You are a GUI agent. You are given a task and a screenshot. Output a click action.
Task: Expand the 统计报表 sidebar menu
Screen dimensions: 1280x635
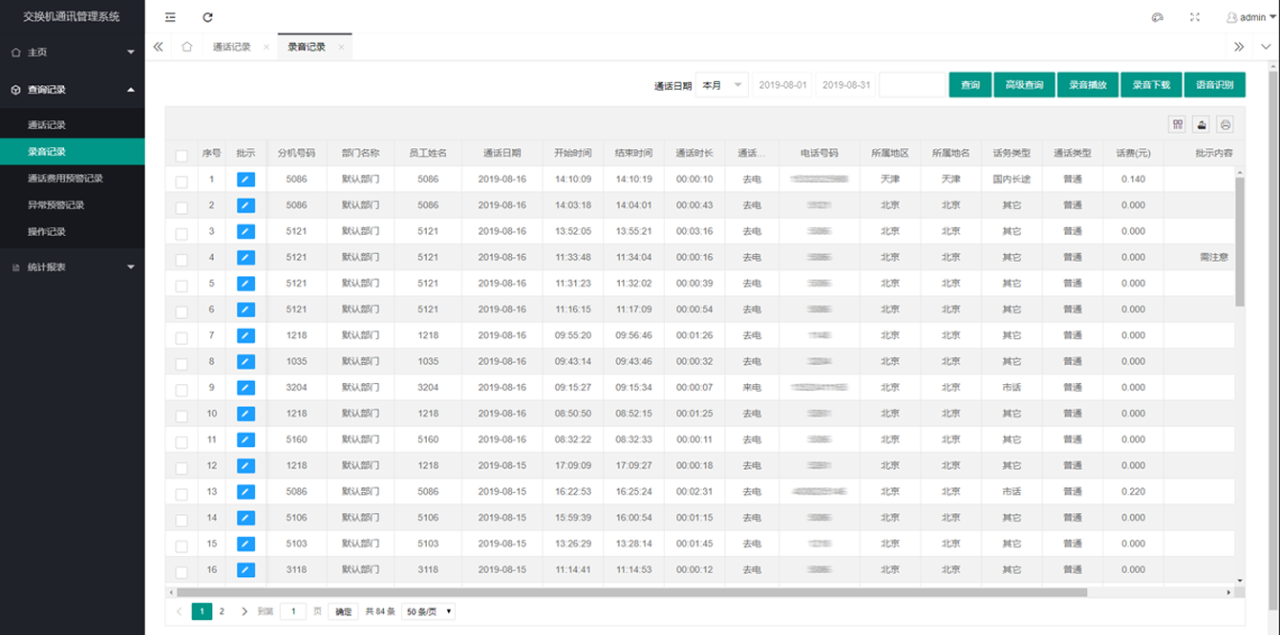tap(72, 267)
